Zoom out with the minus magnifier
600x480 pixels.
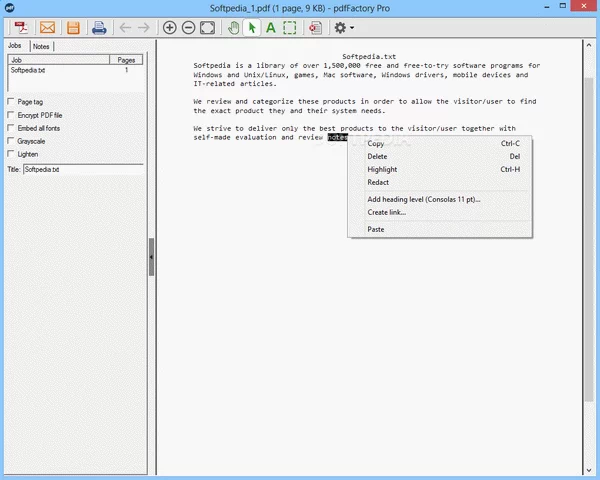click(188, 28)
